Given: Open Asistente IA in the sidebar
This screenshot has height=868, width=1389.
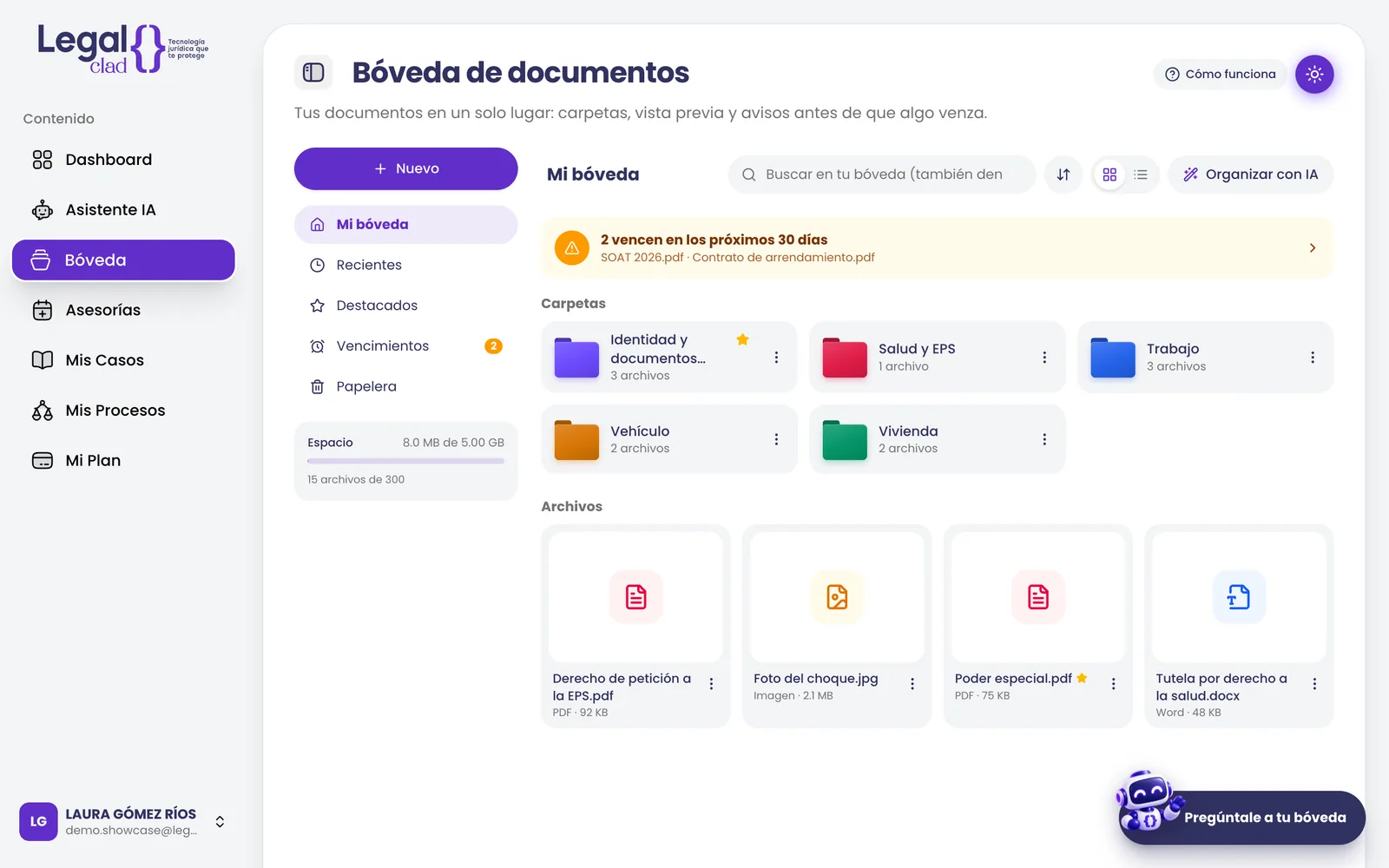Looking at the screenshot, I should point(123,210).
